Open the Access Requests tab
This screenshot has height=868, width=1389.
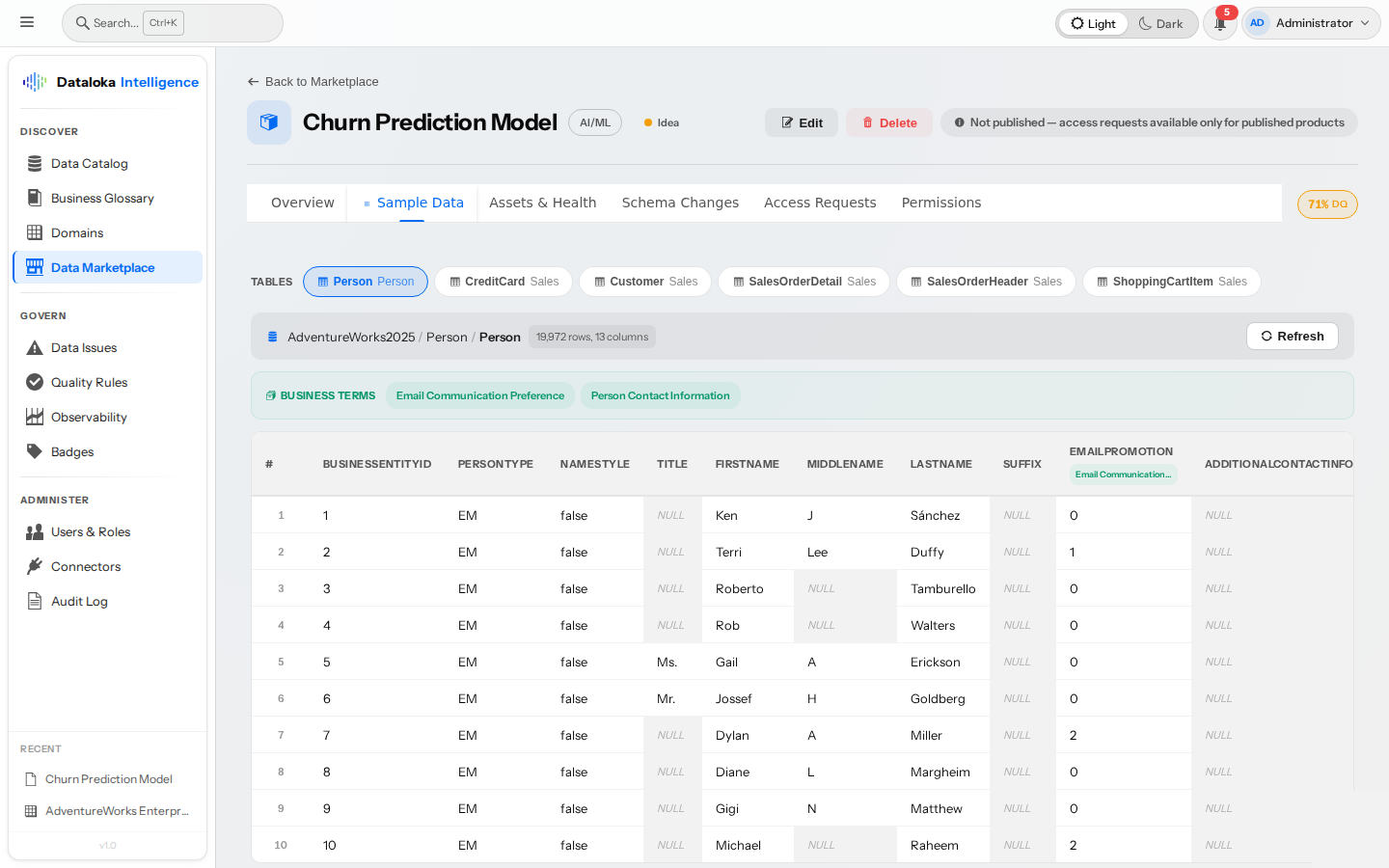820,203
